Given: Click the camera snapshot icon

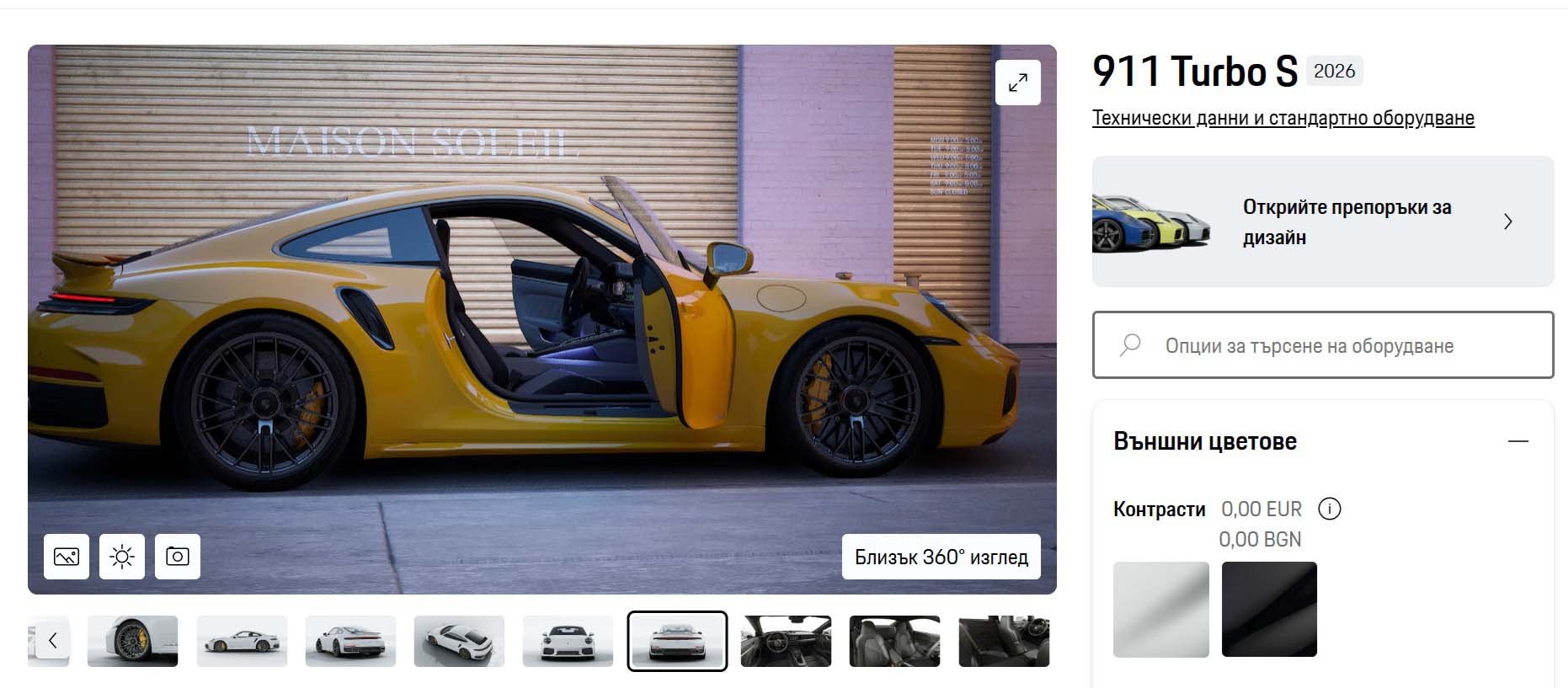Looking at the screenshot, I should pos(178,557).
